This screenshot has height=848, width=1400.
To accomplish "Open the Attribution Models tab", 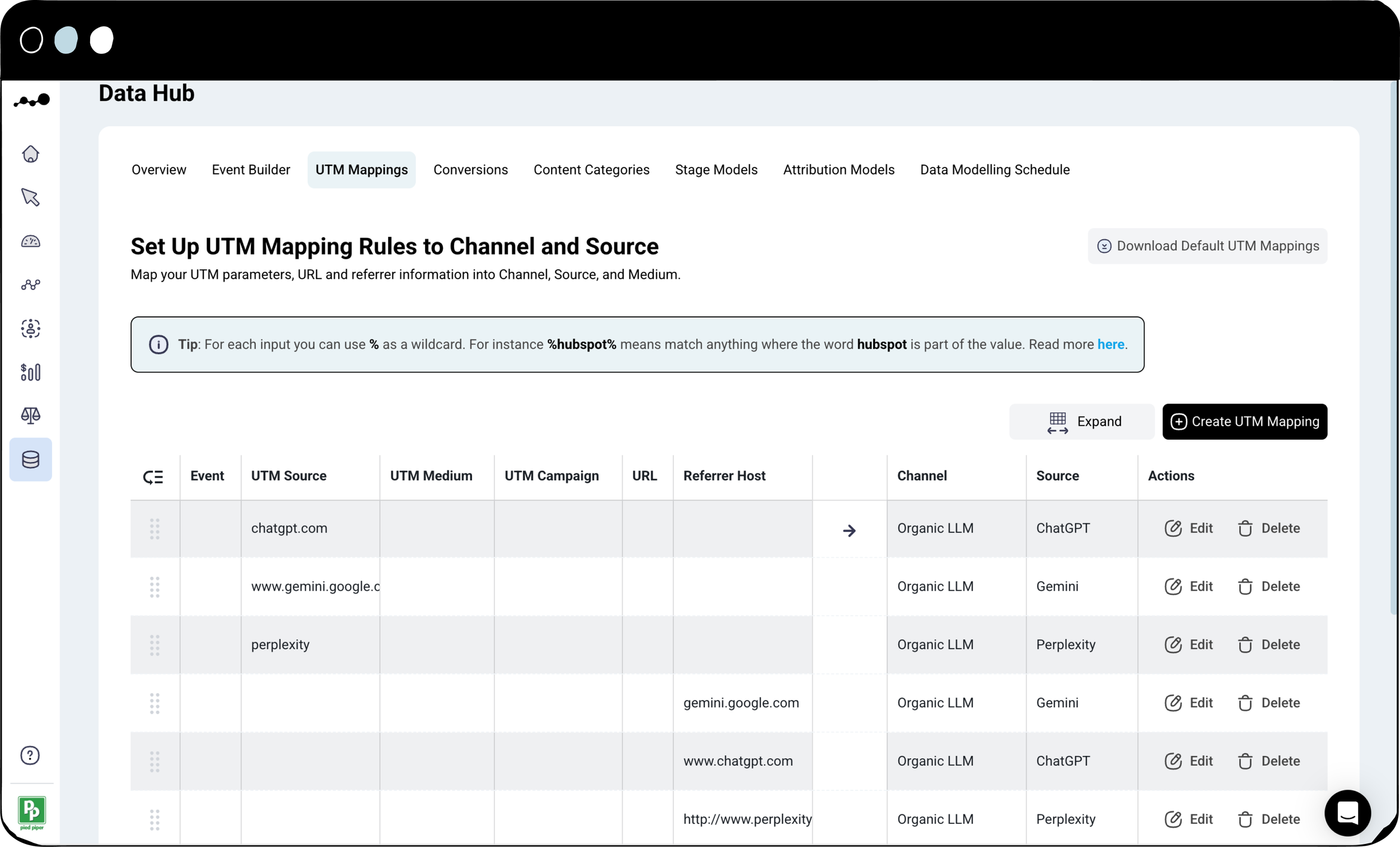I will tap(839, 170).
